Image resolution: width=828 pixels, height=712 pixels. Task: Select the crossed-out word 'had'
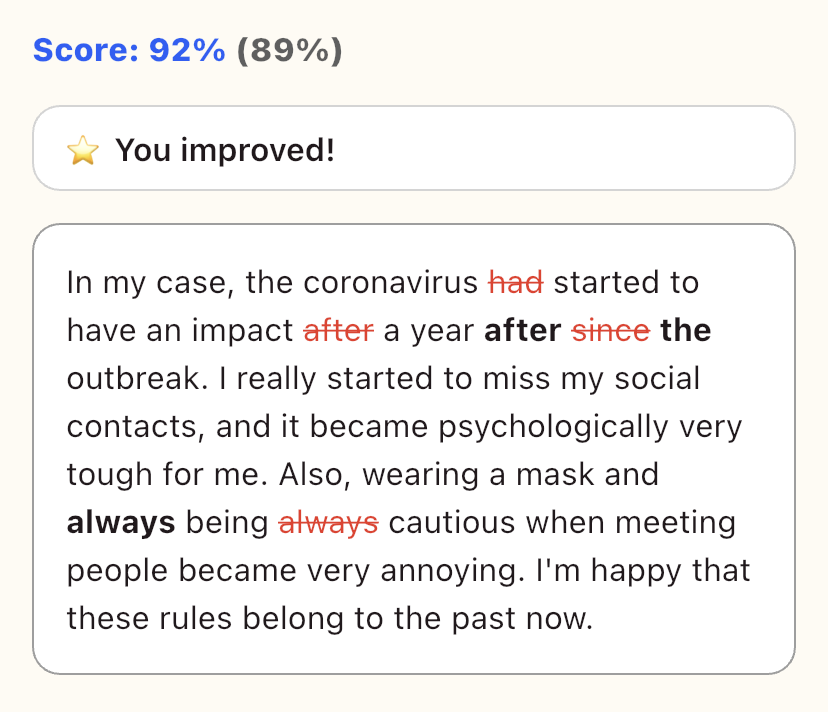pos(517,282)
